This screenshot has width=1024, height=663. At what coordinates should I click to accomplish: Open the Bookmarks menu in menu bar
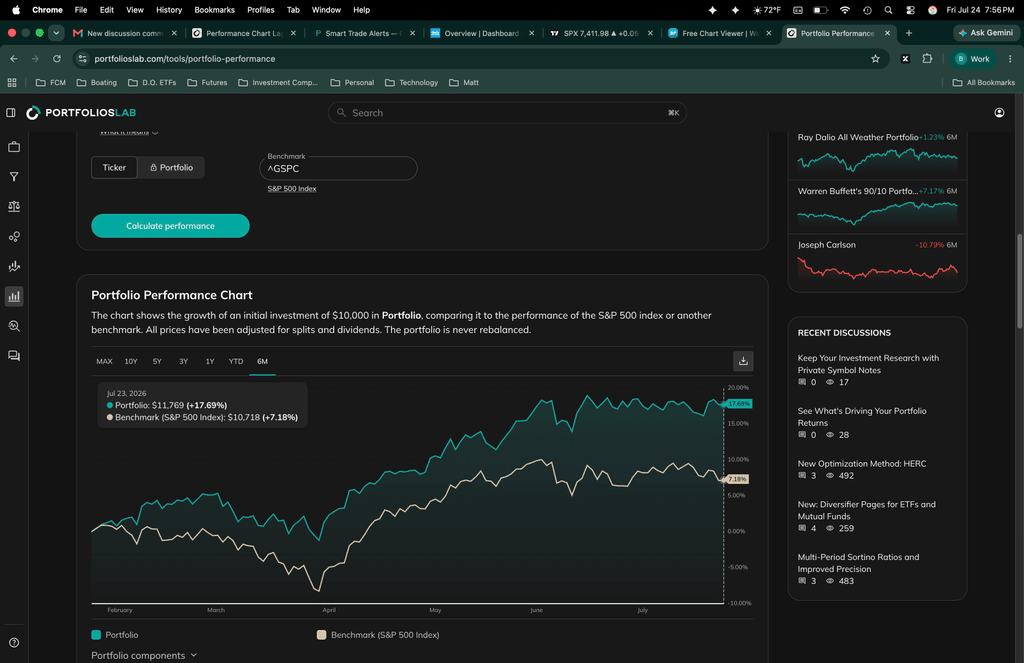[214, 10]
